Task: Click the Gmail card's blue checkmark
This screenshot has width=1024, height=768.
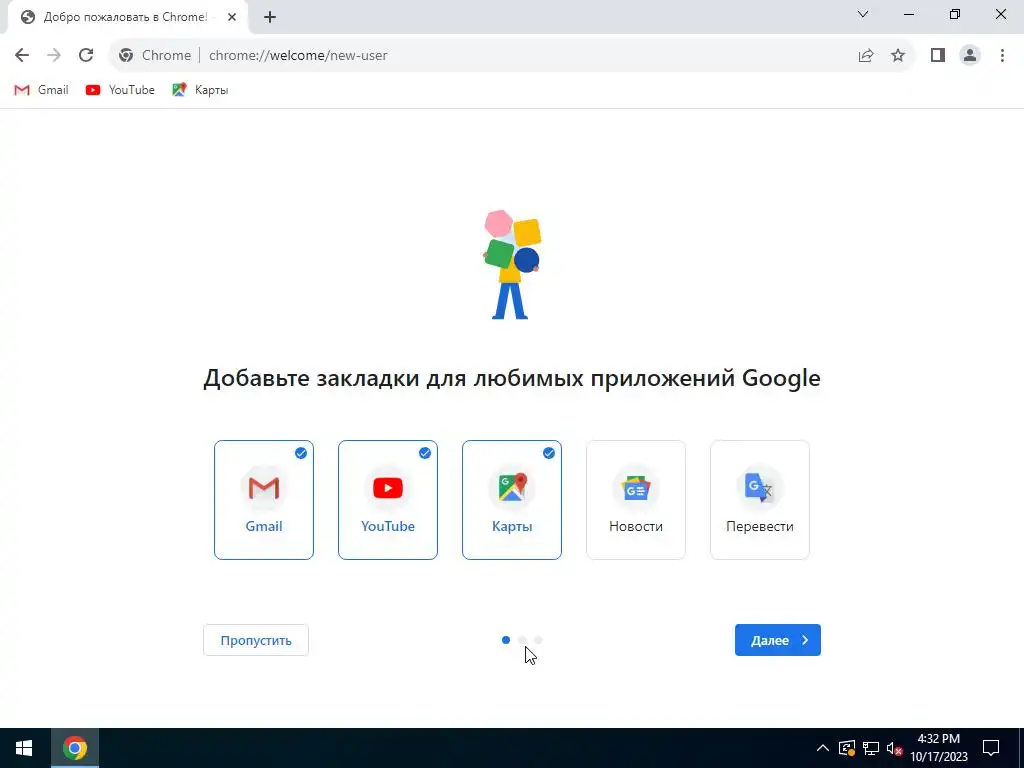Action: (x=301, y=453)
